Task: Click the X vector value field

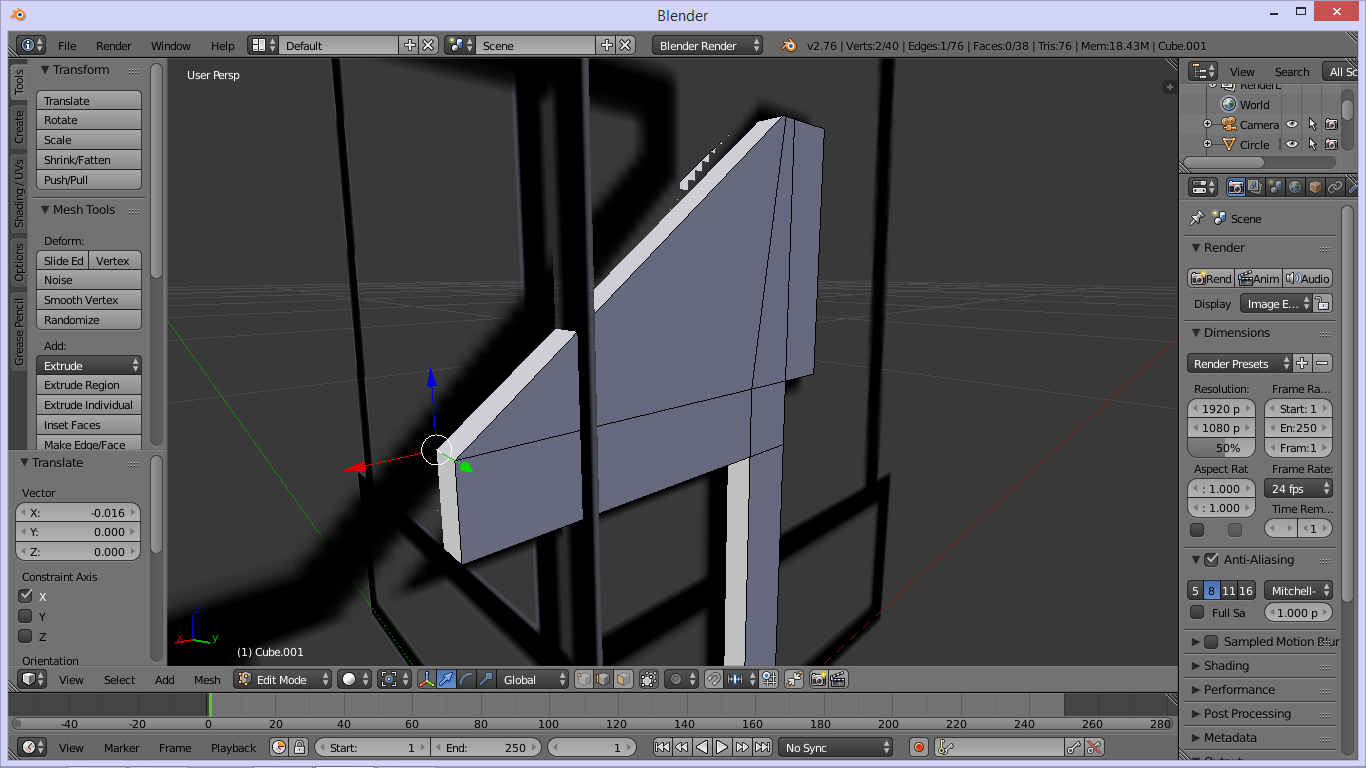Action: coord(78,512)
